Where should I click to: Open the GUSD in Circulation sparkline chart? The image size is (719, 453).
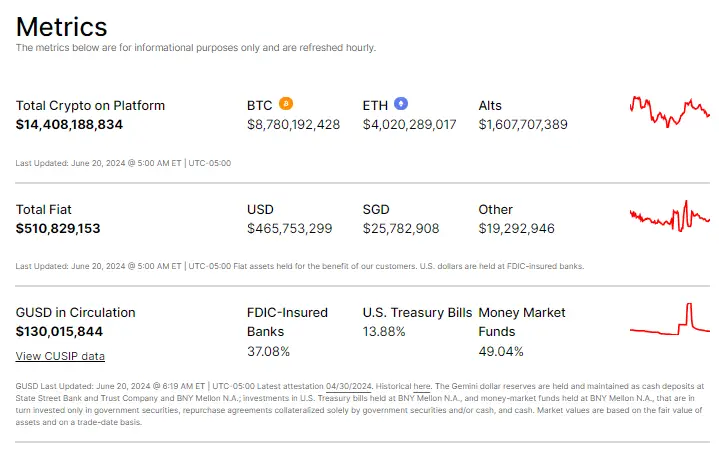pyautogui.click(x=670, y=319)
